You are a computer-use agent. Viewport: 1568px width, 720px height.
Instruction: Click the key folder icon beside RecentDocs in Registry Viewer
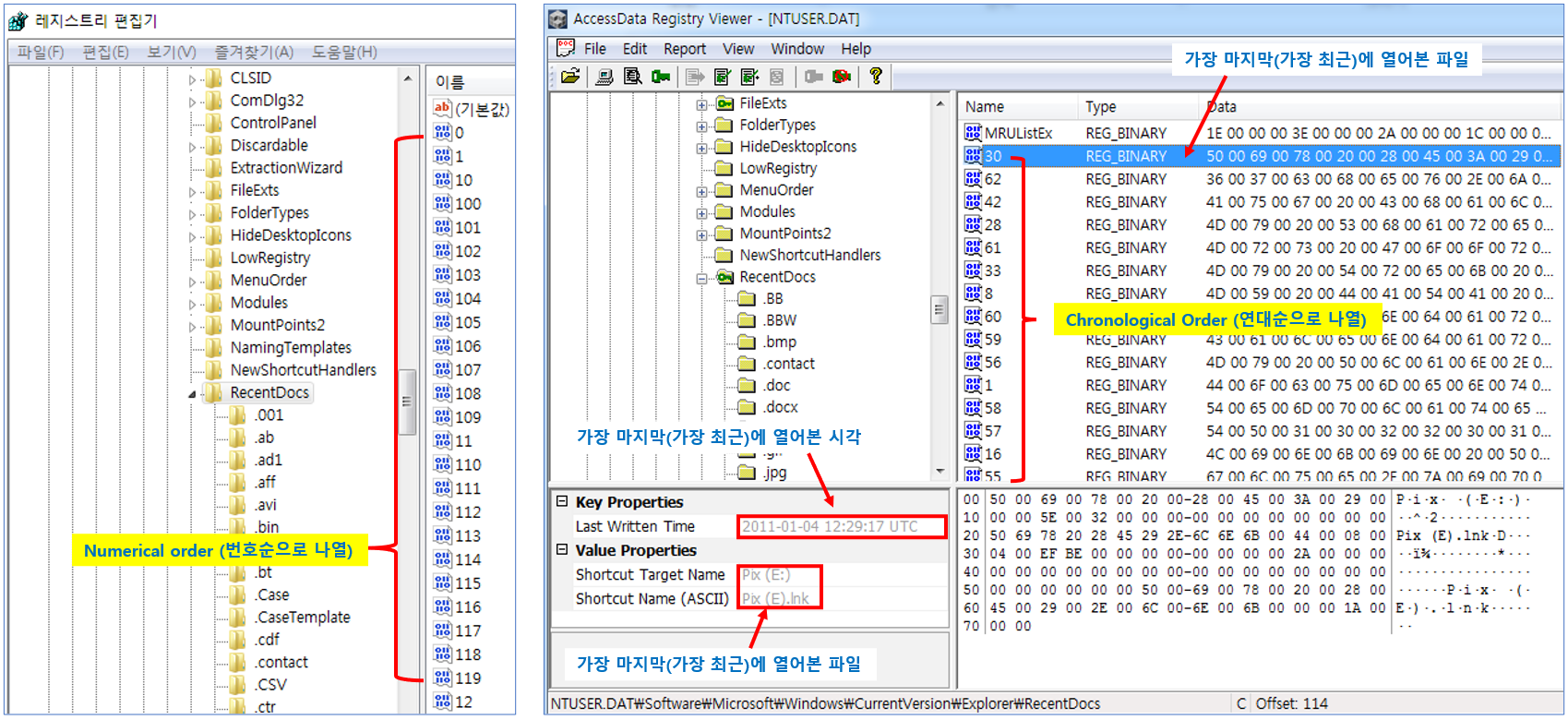pos(725,277)
